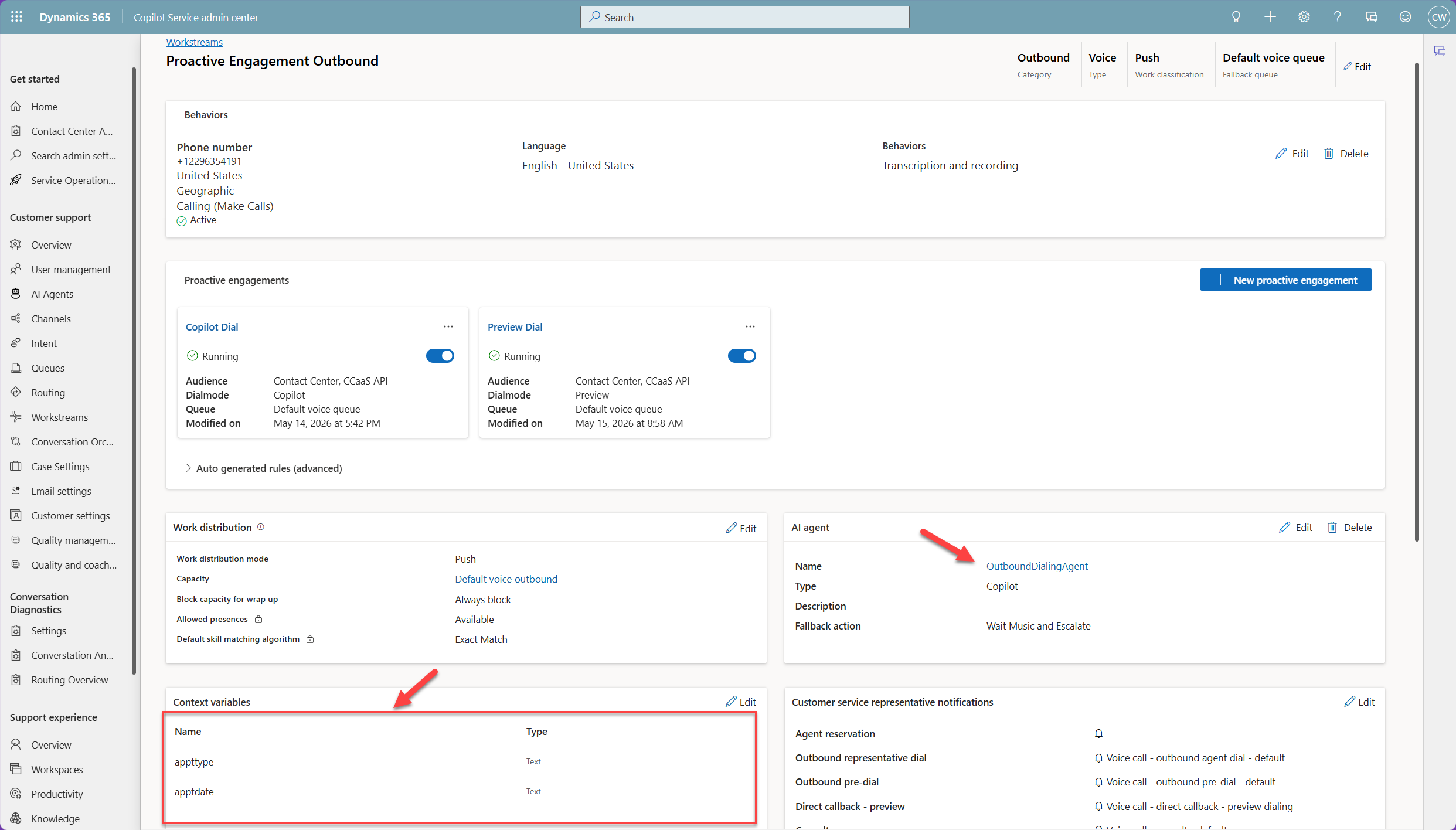Edit the Behaviors phone number section
This screenshot has width=1456, height=830.
click(x=1292, y=154)
